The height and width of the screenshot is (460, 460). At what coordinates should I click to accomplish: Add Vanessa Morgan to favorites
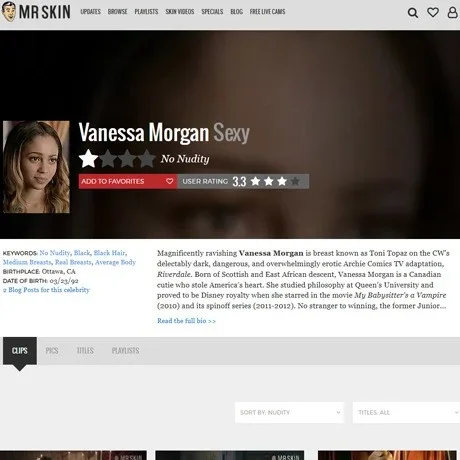(128, 181)
